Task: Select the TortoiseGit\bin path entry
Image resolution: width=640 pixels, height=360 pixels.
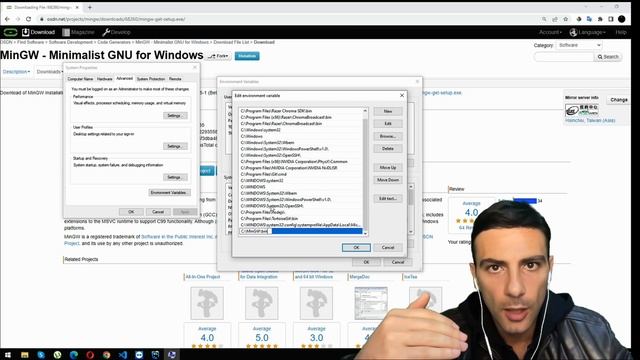Action: [300, 218]
